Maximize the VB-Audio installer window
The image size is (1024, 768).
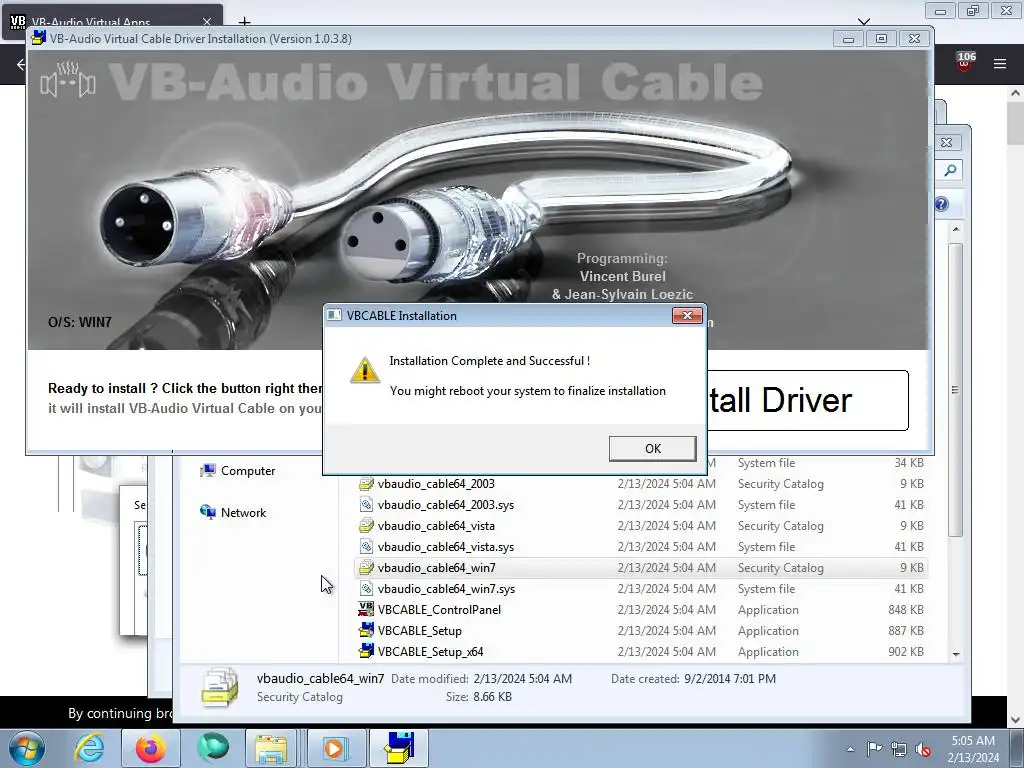point(881,39)
